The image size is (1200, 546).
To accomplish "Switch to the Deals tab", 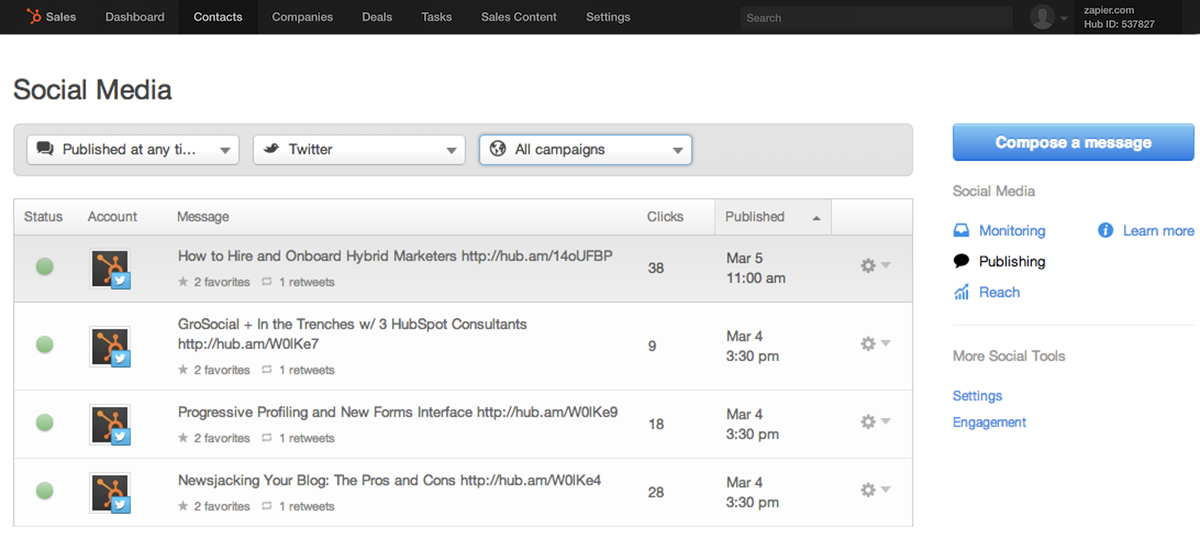I will tap(375, 17).
